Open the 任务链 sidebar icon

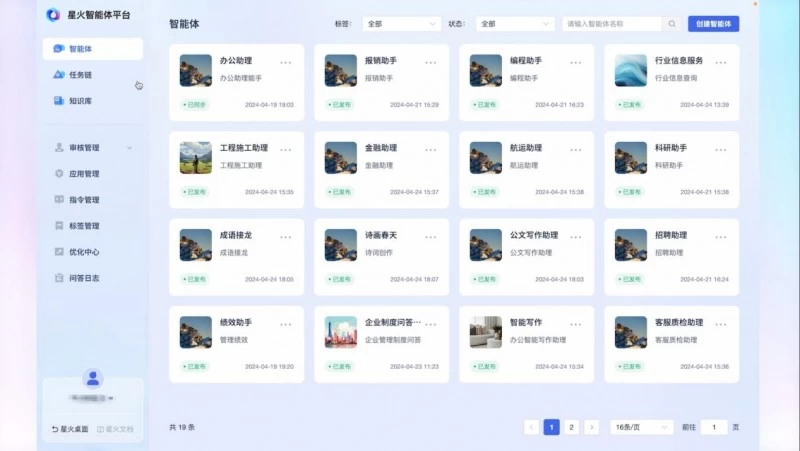(60, 75)
